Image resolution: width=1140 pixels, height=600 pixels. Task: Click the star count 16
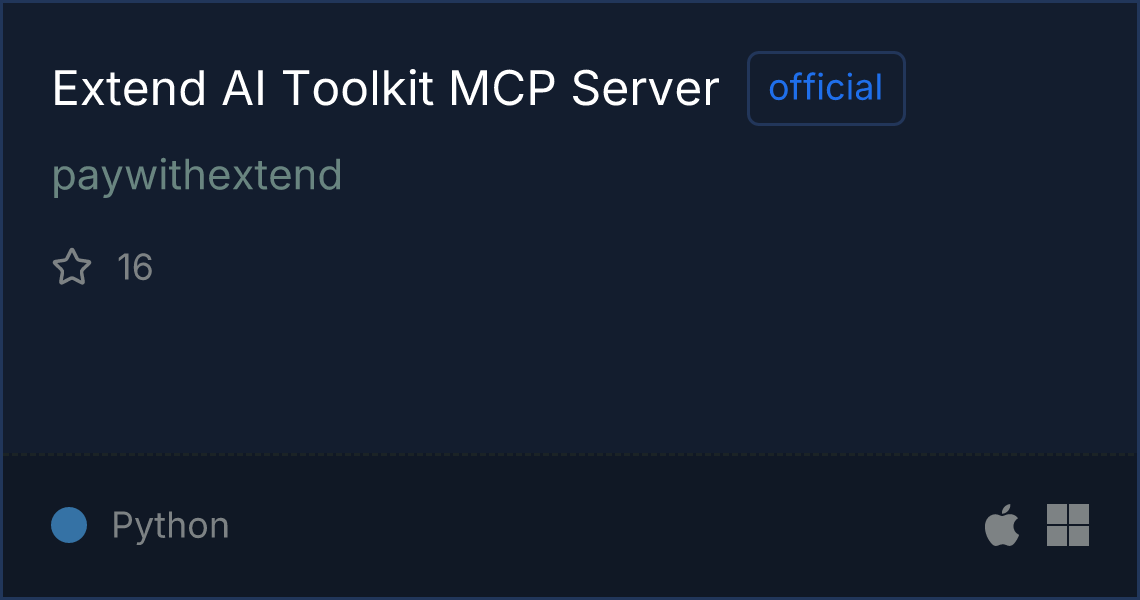coord(135,267)
